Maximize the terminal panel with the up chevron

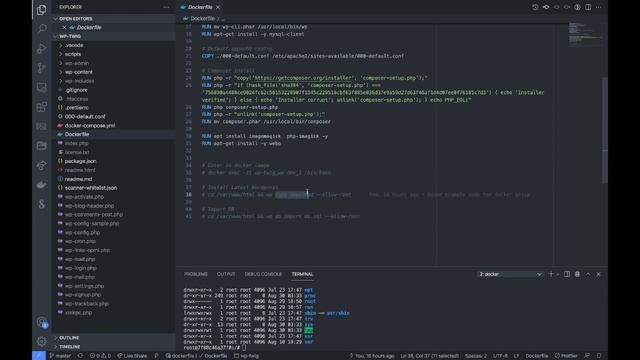588,274
